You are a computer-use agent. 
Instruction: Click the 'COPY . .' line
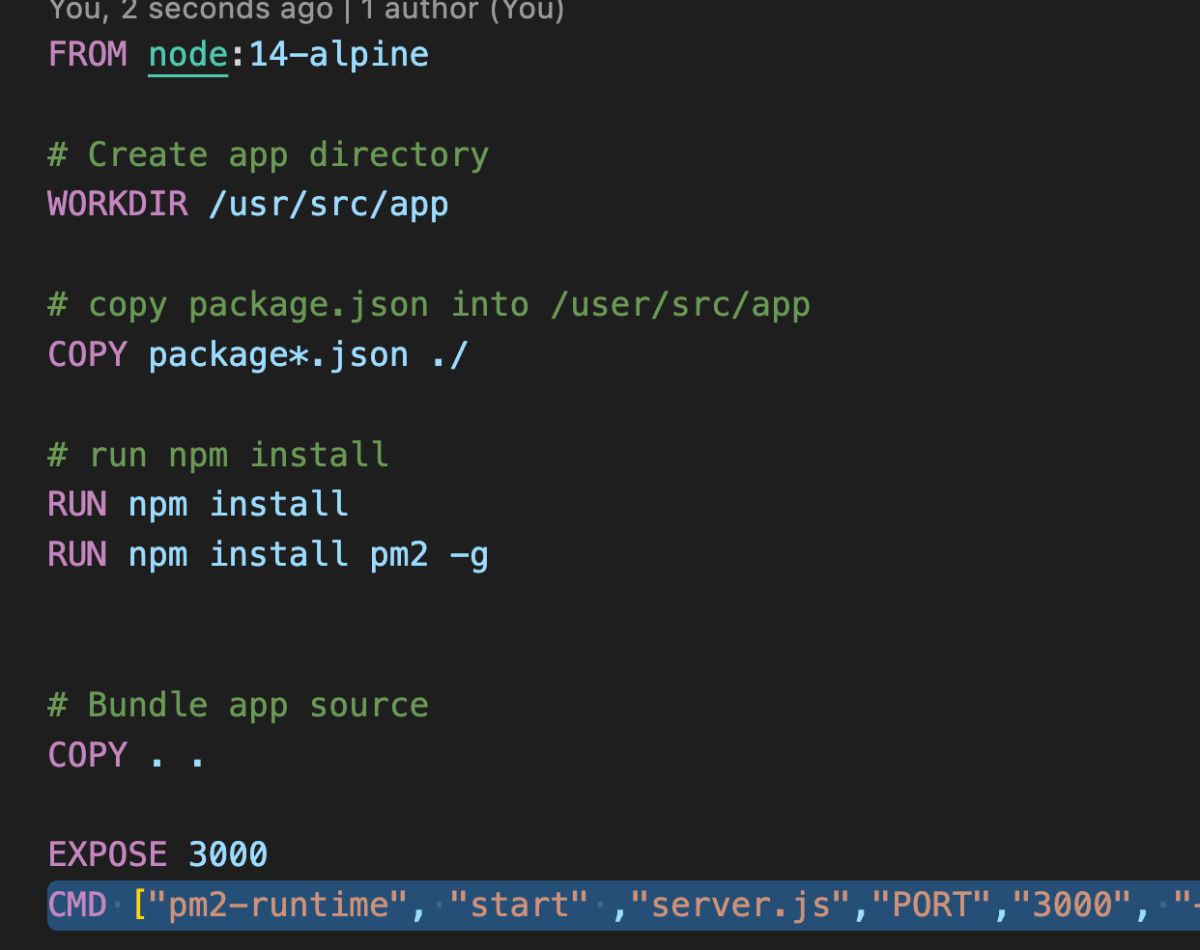coord(127,755)
